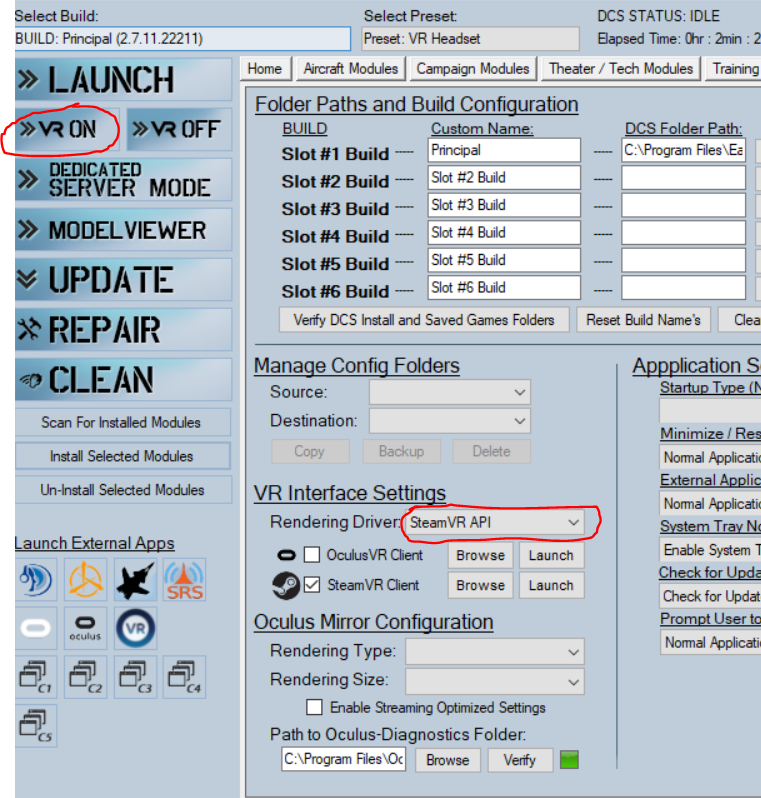Open the black oculus labeled icon
This screenshot has width=761, height=798.
(86, 628)
